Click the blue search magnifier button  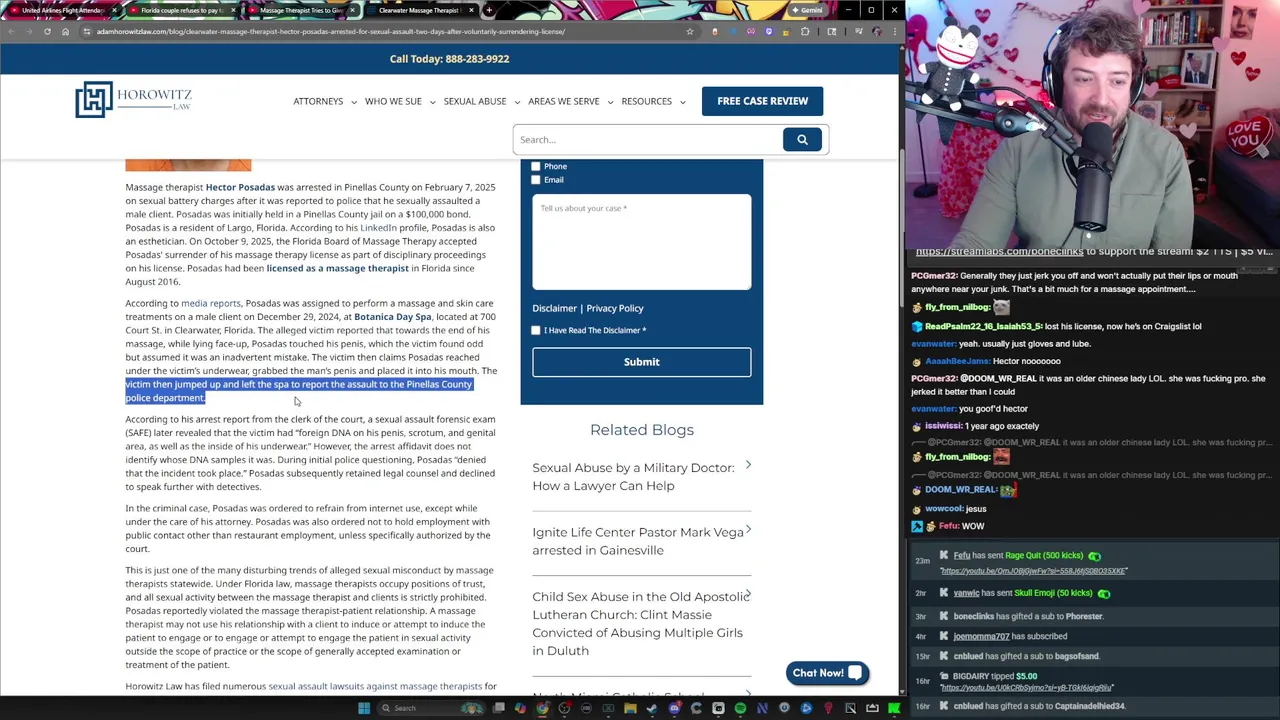802,139
